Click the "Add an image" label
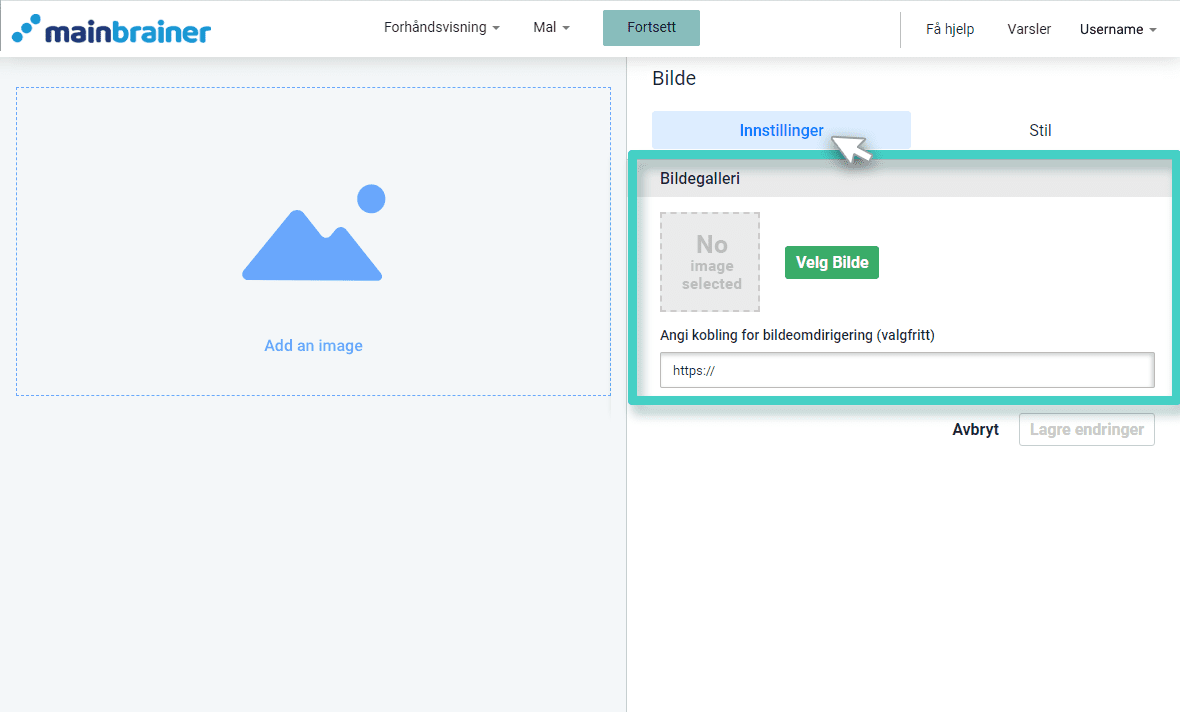Screen dimensions: 1180x712 coord(313,345)
